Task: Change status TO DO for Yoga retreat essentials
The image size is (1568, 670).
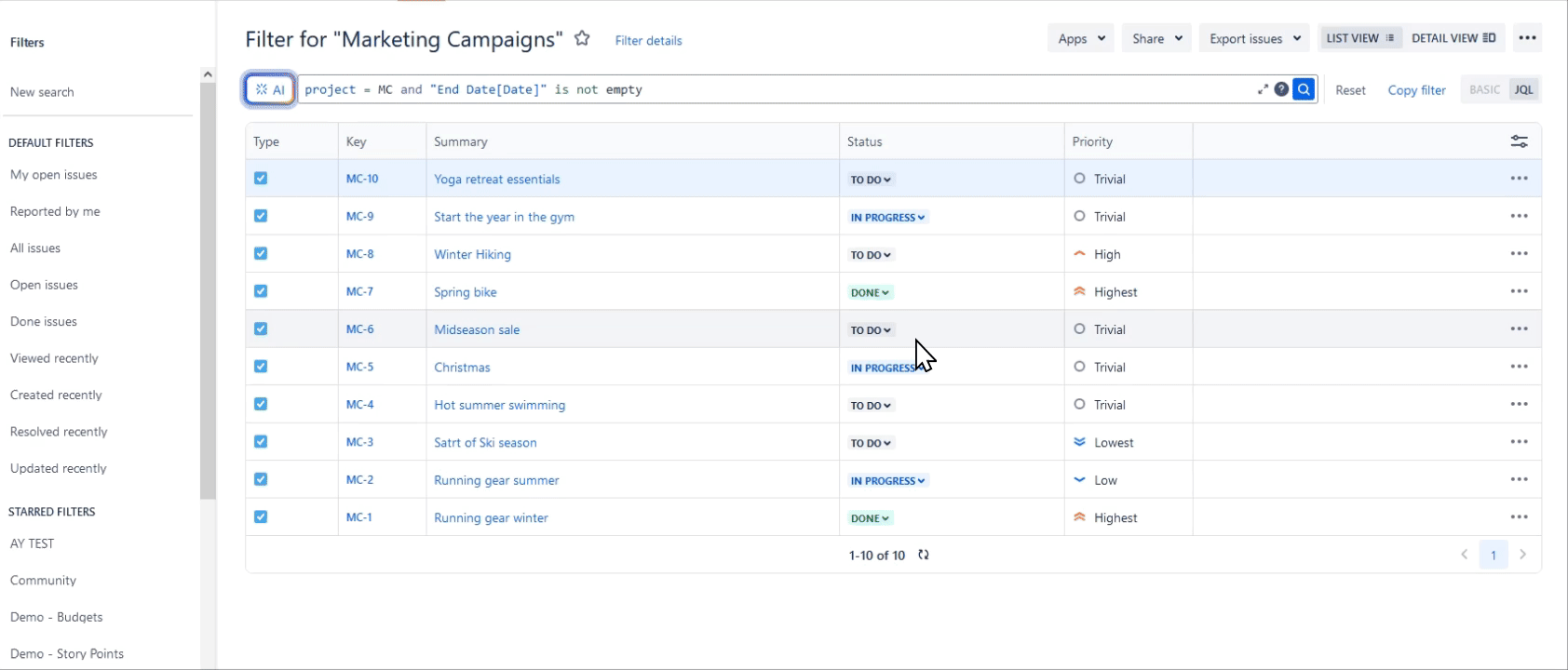Action: tap(871, 180)
